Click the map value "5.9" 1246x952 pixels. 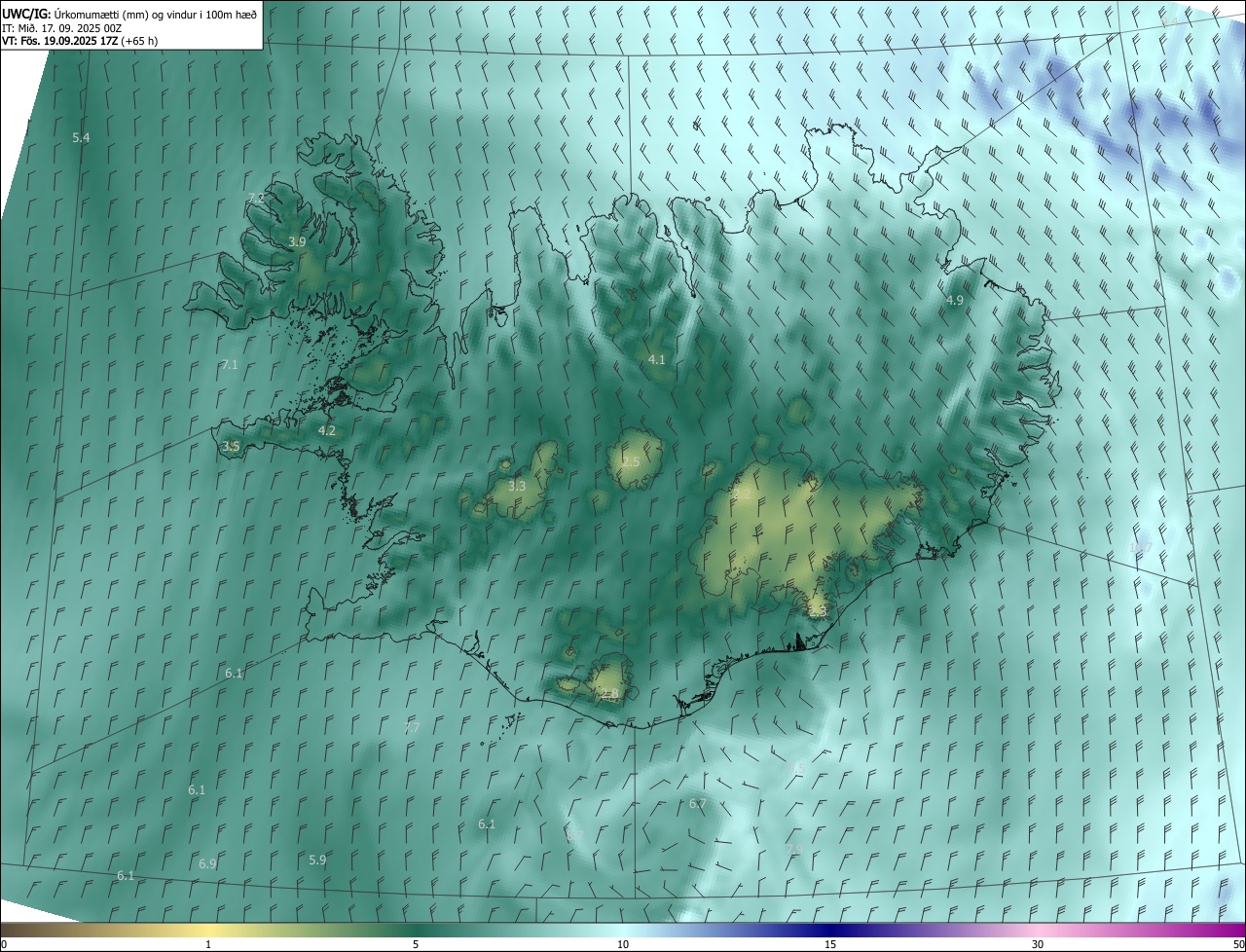(x=317, y=860)
